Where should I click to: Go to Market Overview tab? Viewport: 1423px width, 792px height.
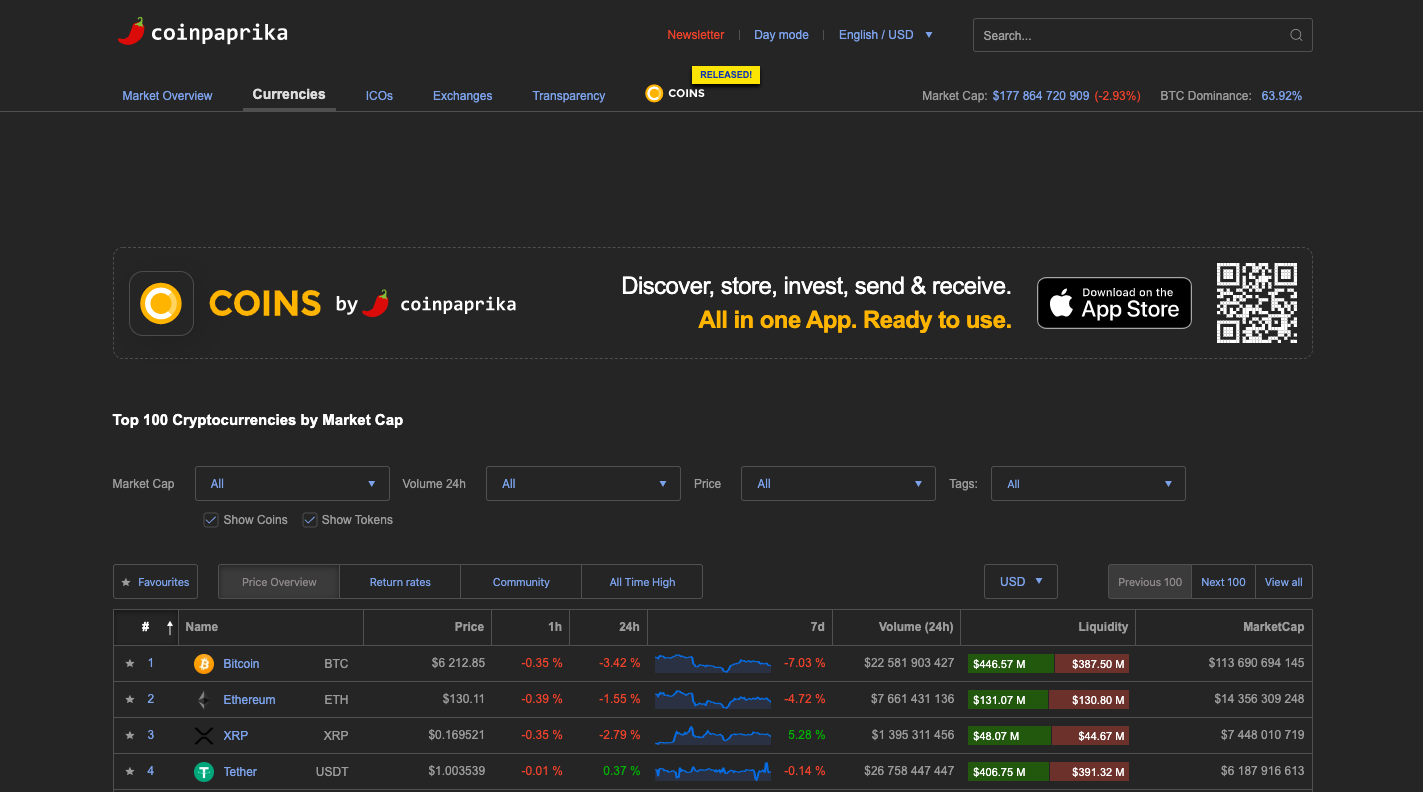pos(167,96)
